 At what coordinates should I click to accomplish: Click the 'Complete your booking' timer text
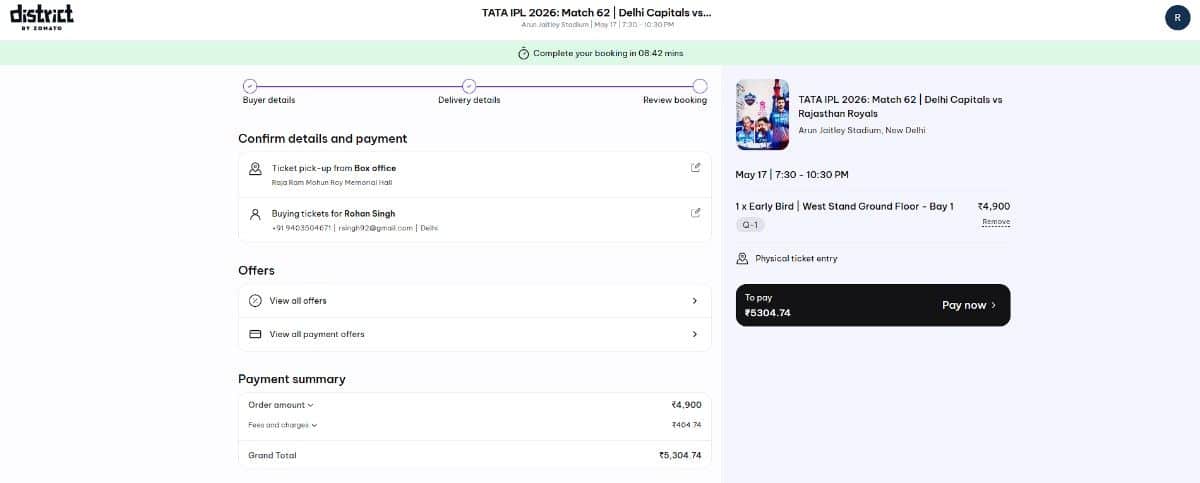pos(608,53)
